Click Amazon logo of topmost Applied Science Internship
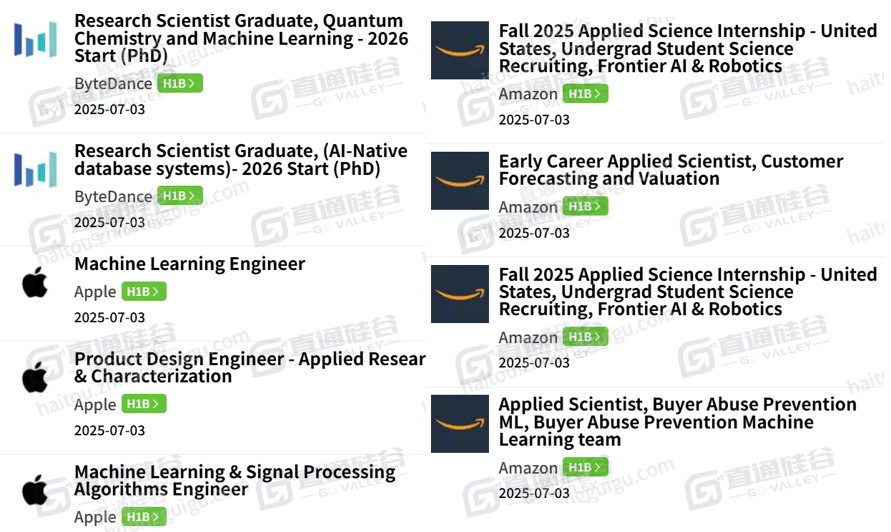Viewport: 891px width, 532px height. coord(460,50)
